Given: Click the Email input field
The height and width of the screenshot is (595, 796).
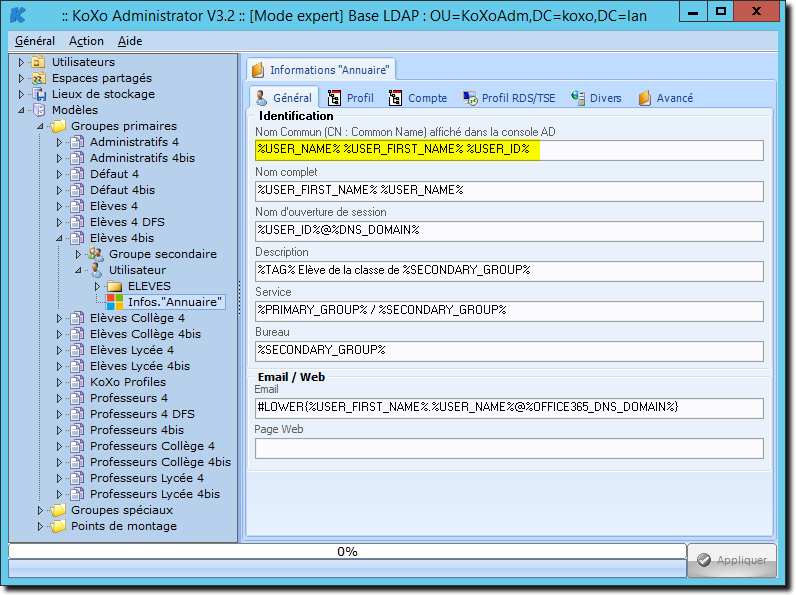Looking at the screenshot, I should coord(509,408).
